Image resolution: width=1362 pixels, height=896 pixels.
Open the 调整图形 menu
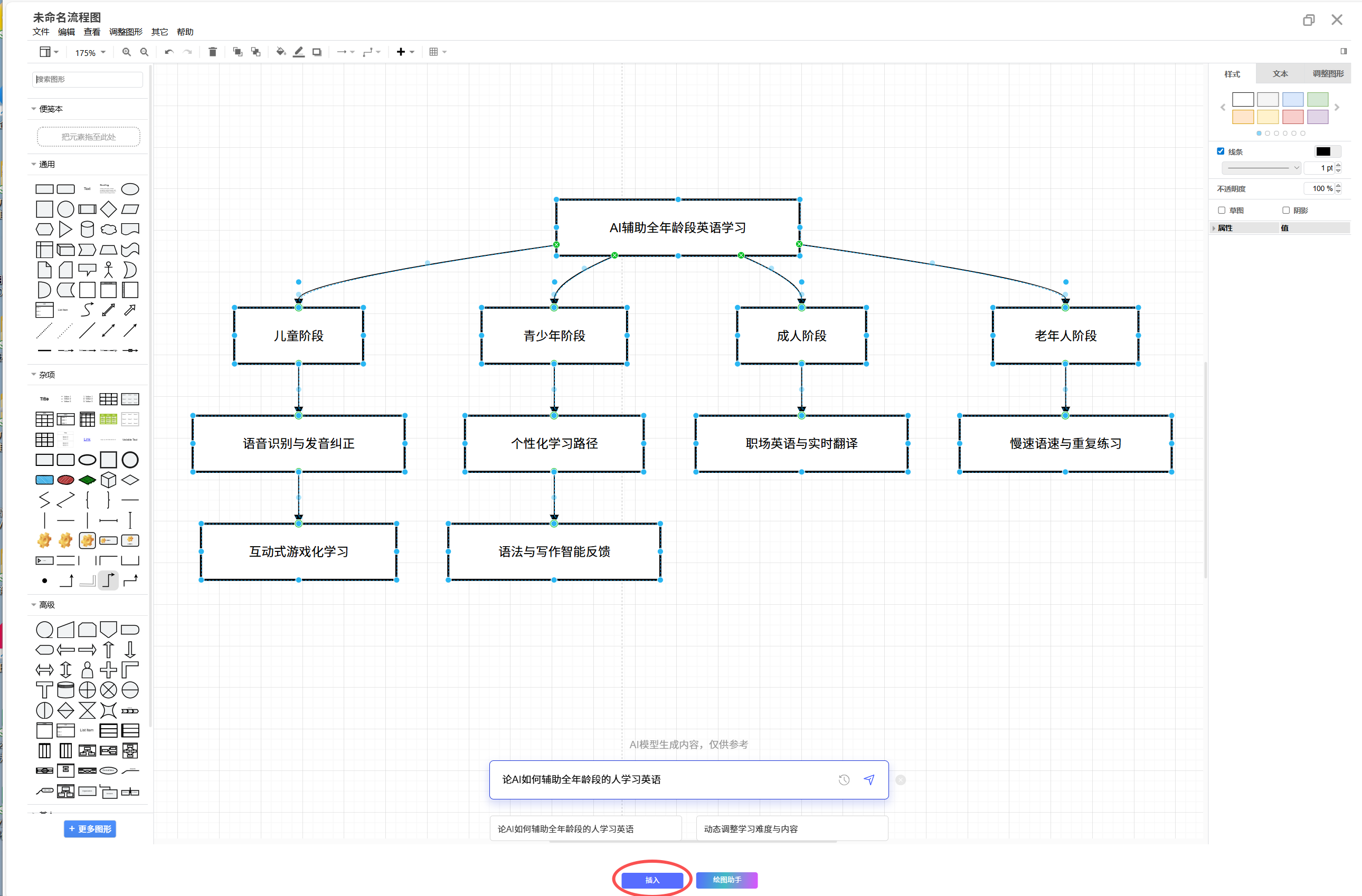pos(125,32)
